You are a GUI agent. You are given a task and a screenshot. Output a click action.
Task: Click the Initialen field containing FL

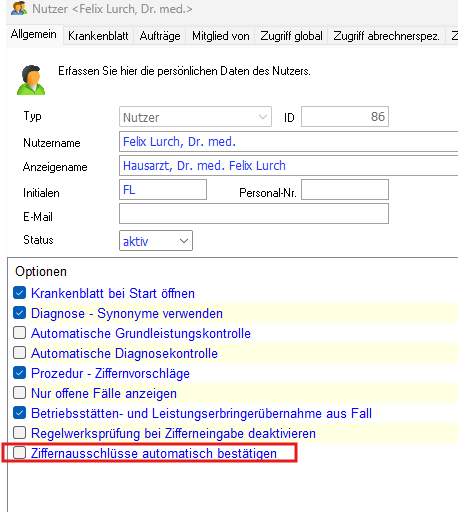(x=163, y=190)
